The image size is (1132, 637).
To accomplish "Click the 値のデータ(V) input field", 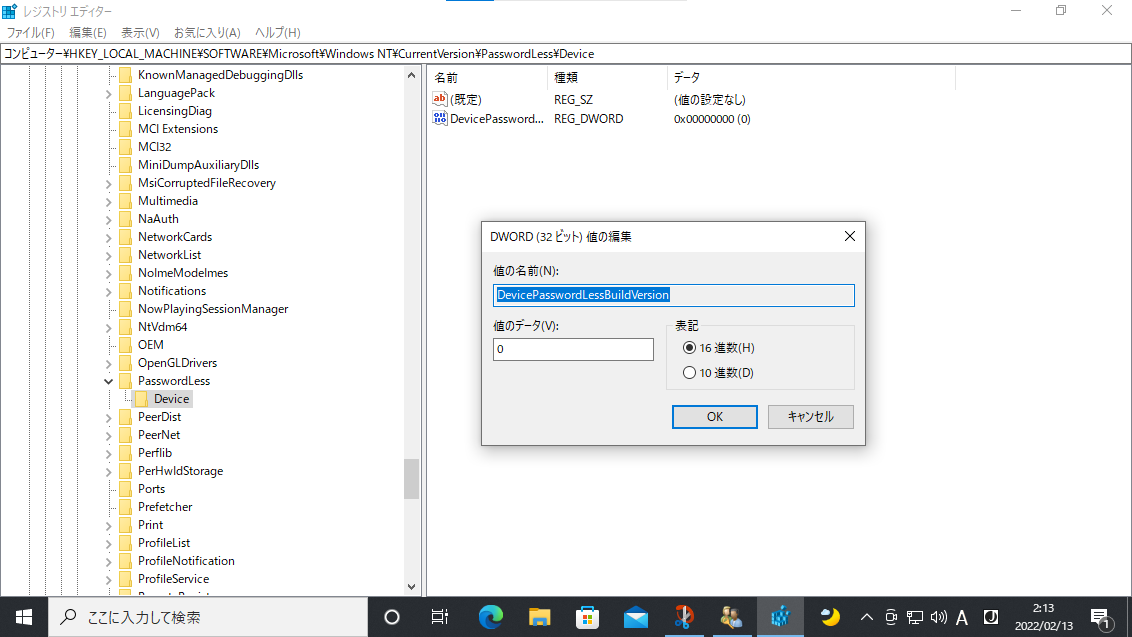I will coord(573,349).
